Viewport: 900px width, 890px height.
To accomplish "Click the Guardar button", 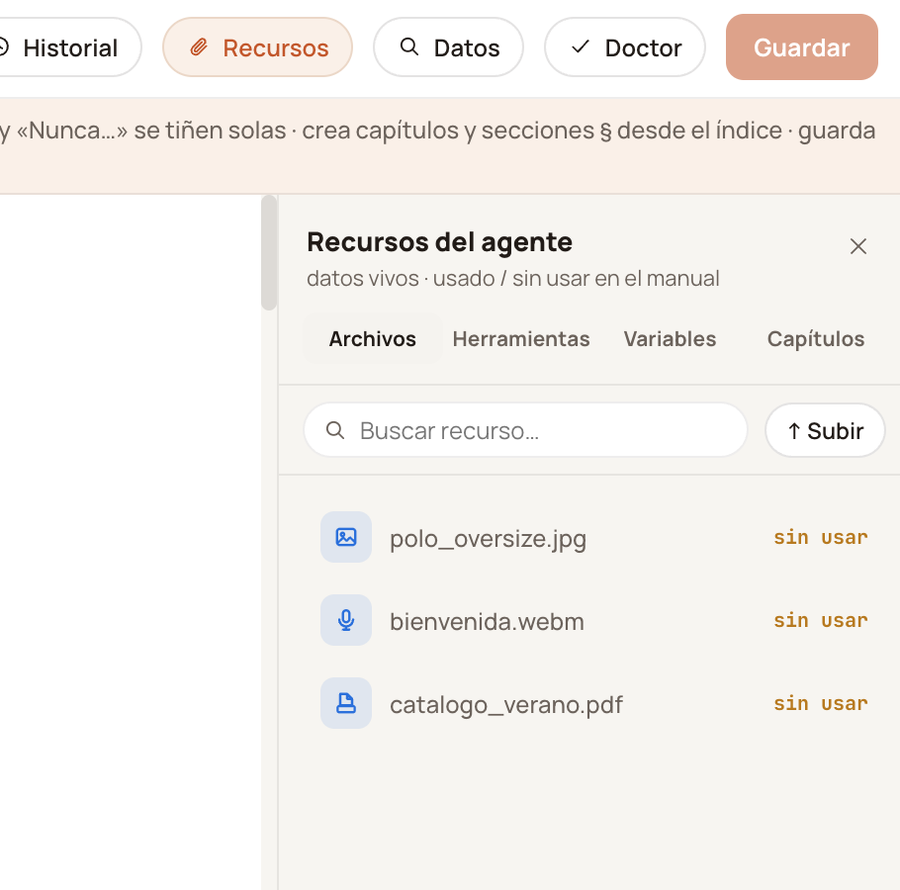I will 802,47.
